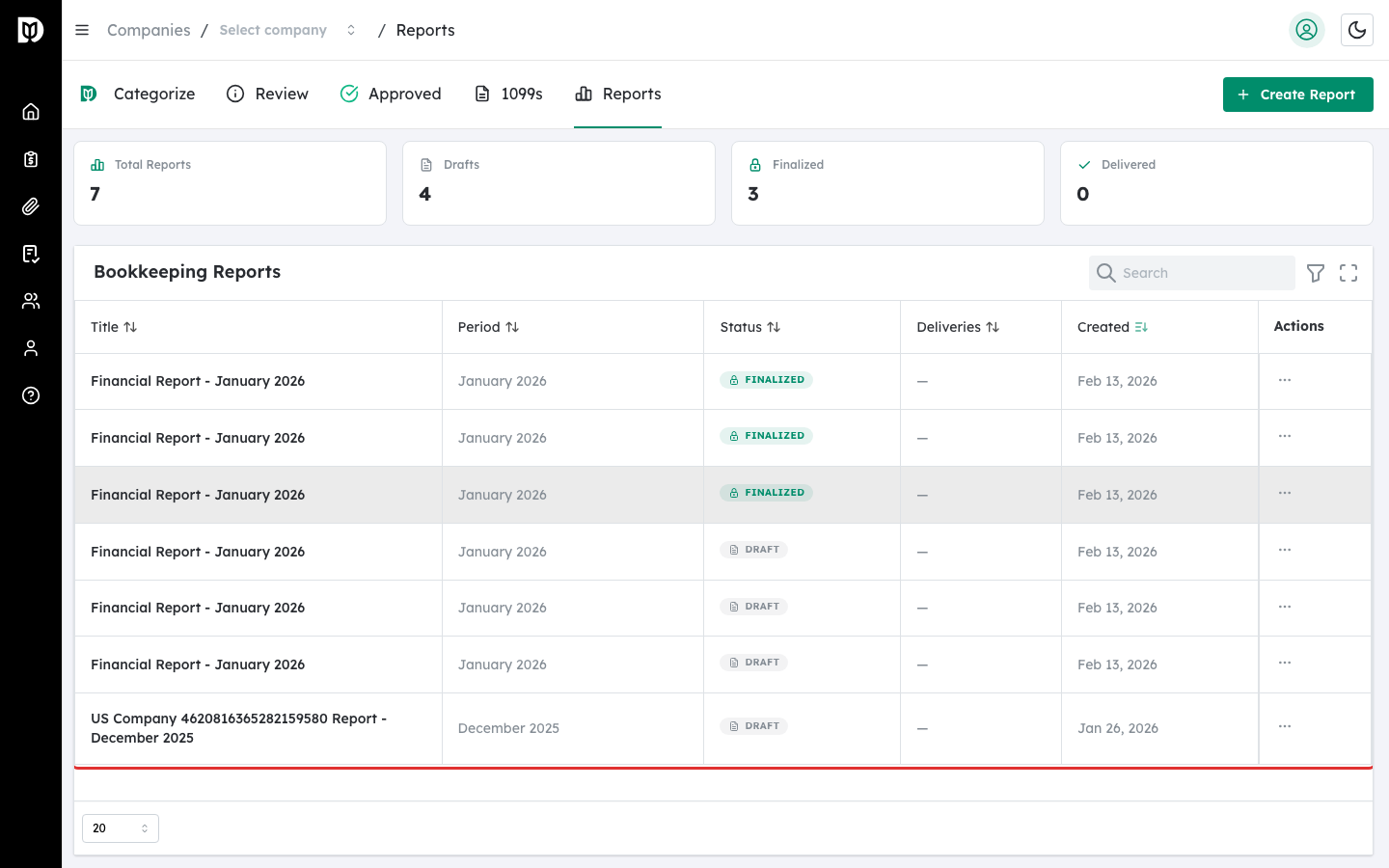Select the team members icon in sidebar

pos(31,301)
